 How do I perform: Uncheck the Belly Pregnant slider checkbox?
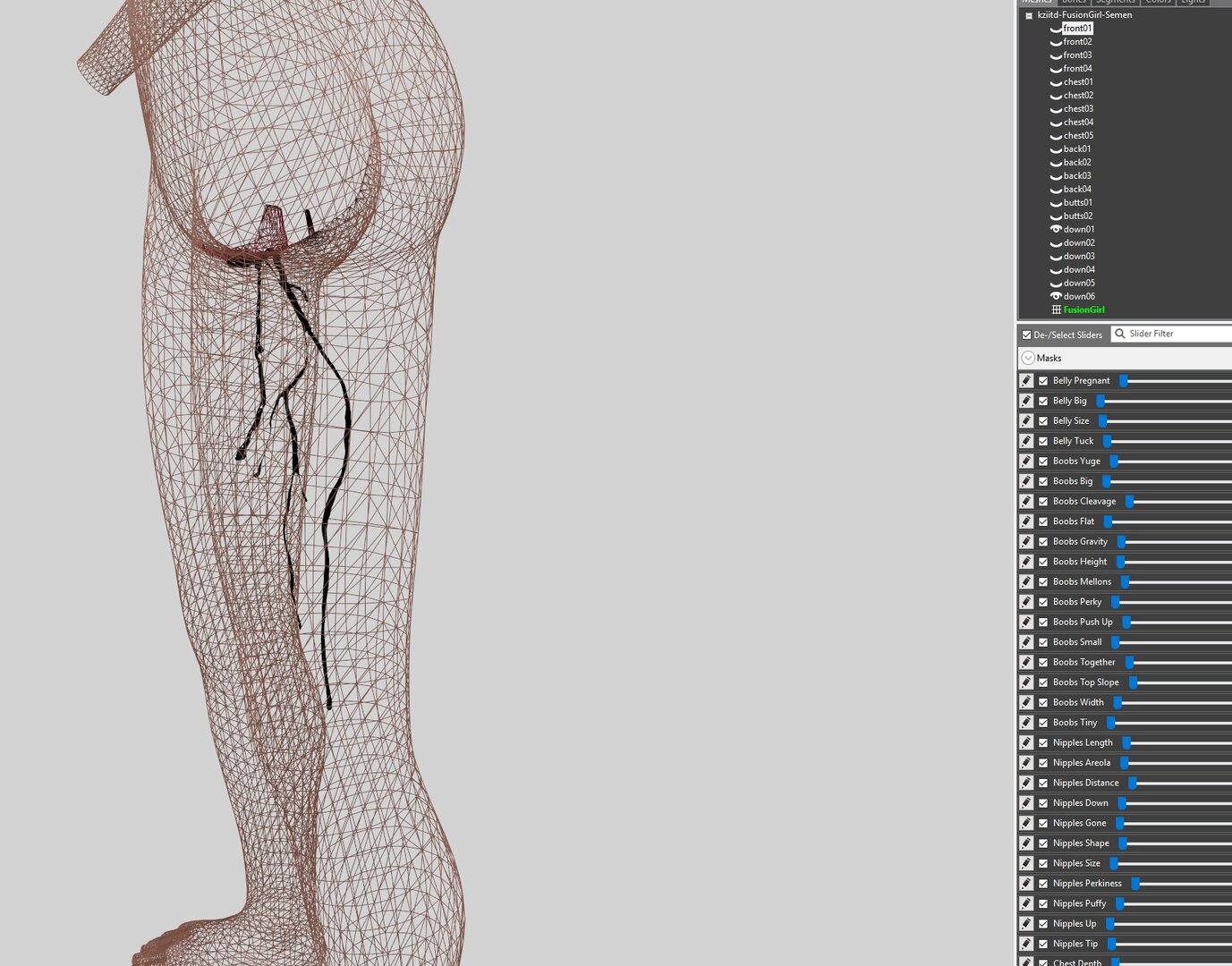click(1043, 381)
